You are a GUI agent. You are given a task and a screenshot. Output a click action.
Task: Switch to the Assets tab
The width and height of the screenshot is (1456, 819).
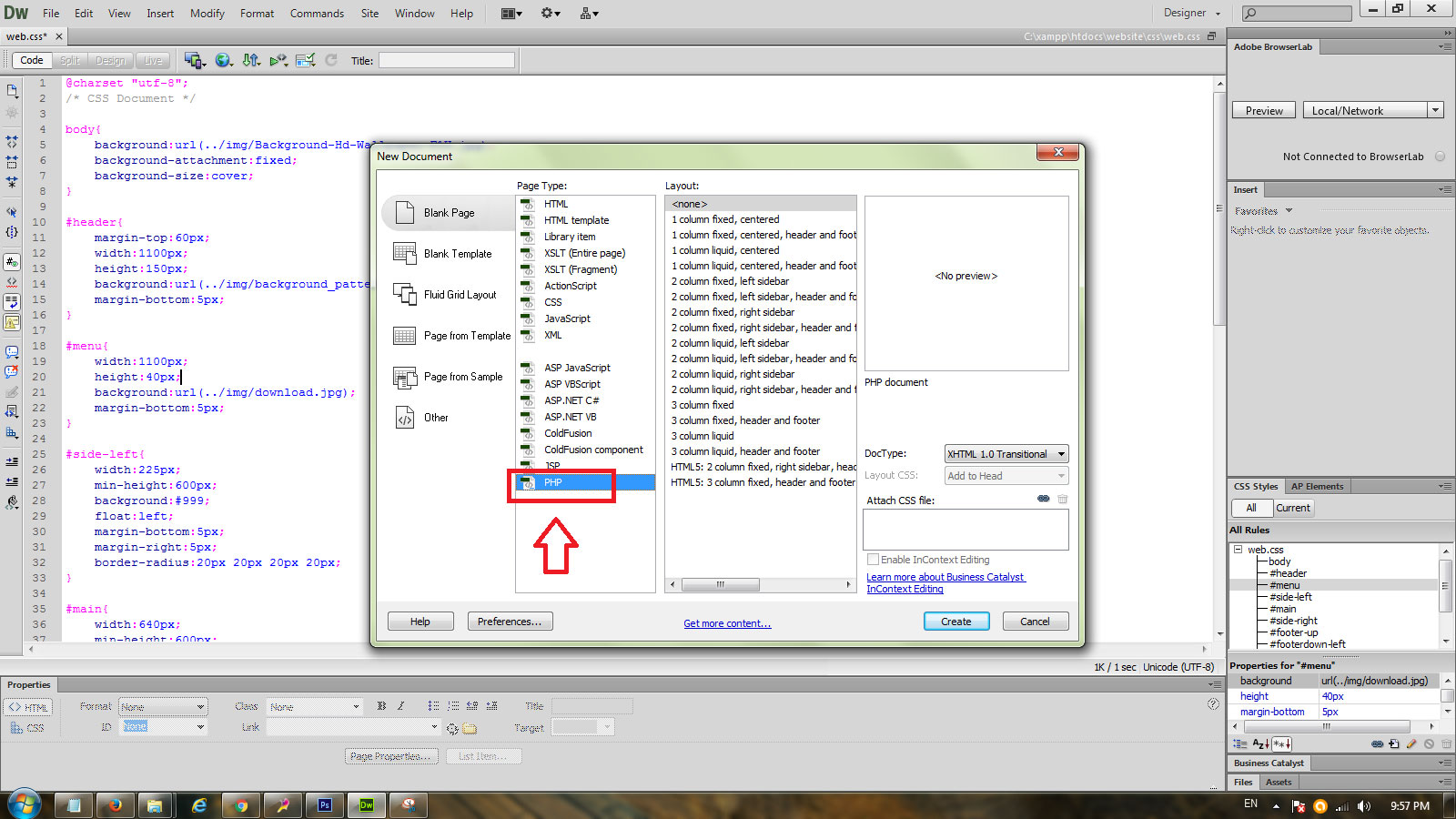[x=1279, y=782]
